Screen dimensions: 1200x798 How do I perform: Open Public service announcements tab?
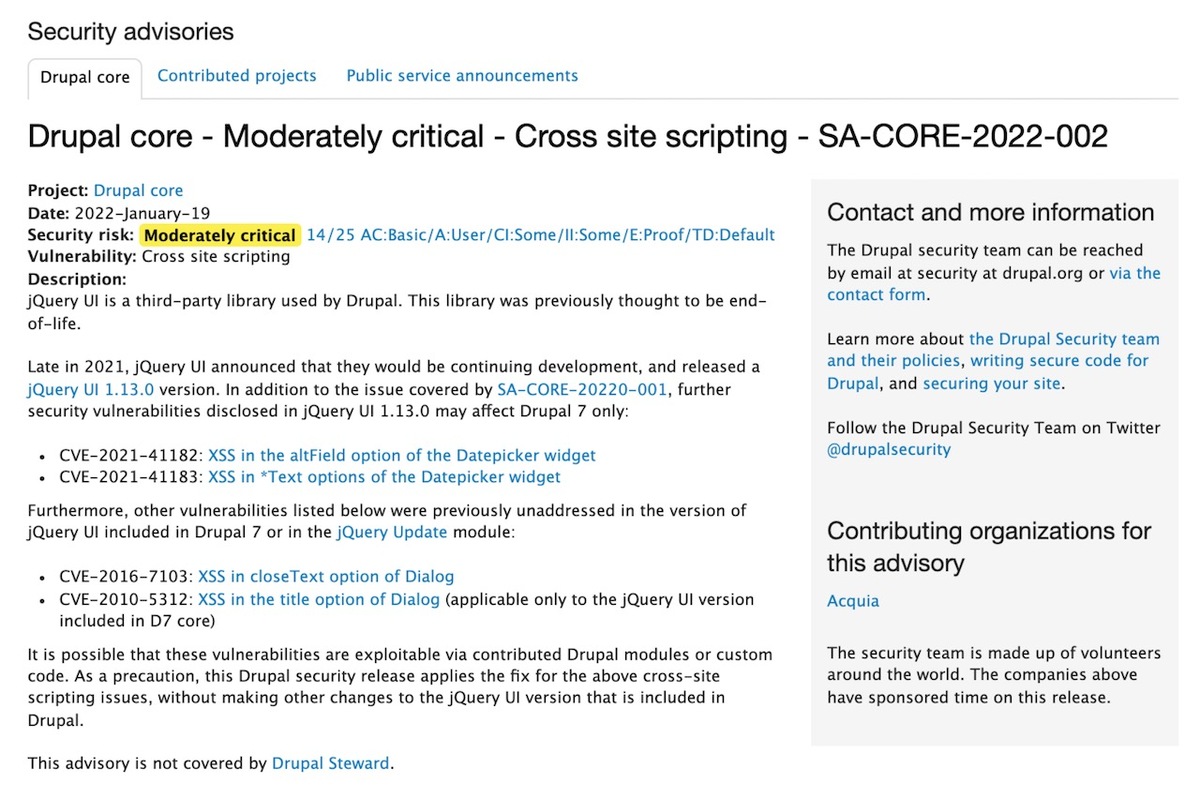pyautogui.click(x=462, y=76)
